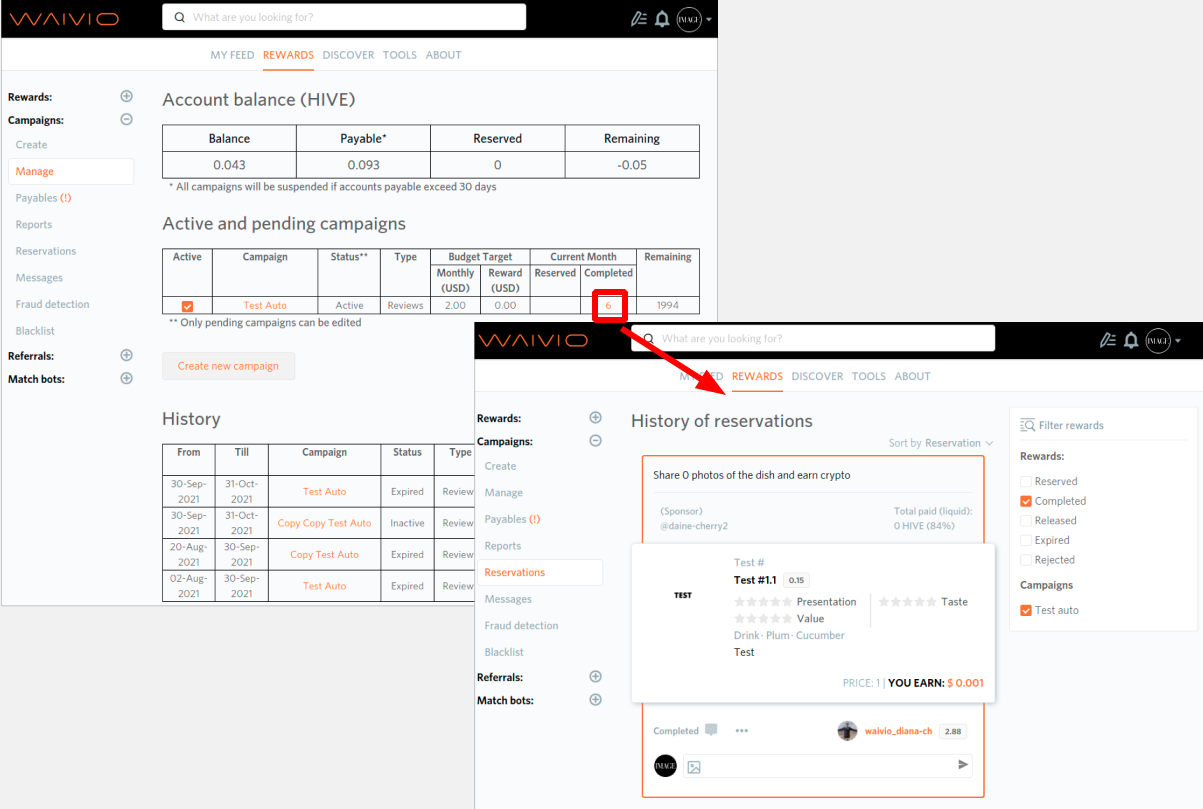Click the image attach icon in comment box
Image resolution: width=1203 pixels, height=809 pixels.
coord(694,767)
